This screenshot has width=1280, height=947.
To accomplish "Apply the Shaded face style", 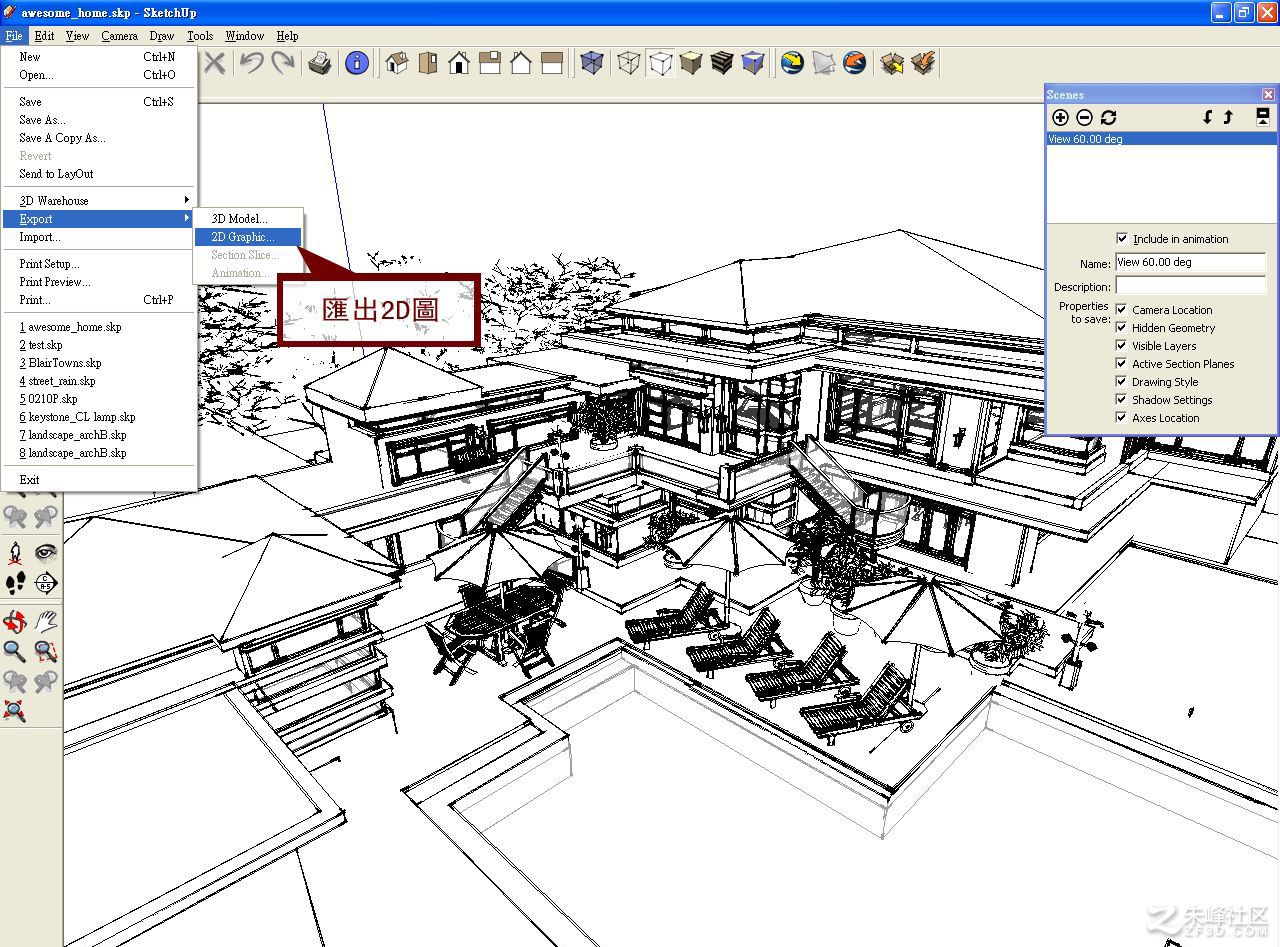I will (x=690, y=64).
